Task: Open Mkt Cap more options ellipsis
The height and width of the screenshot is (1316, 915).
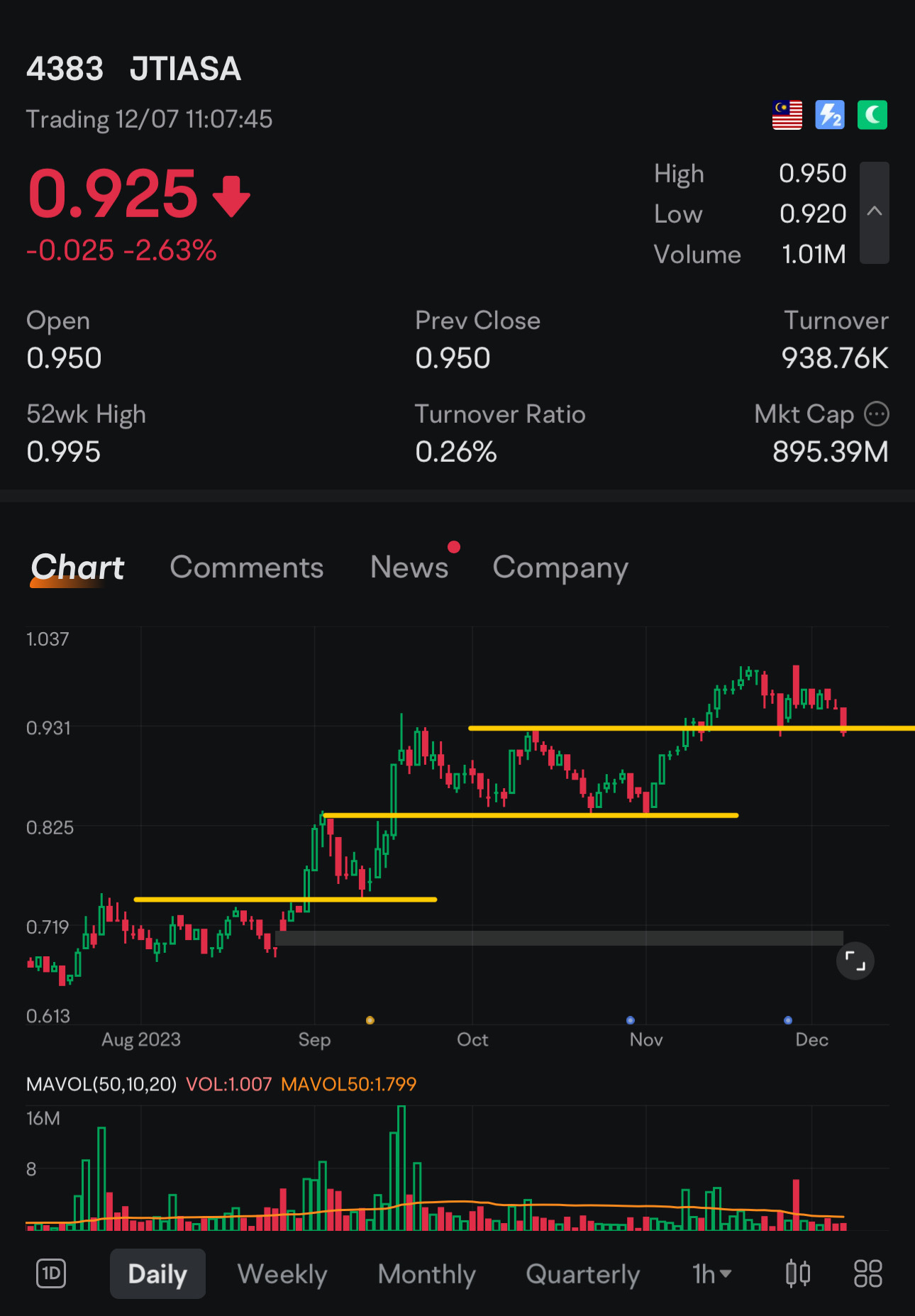Action: [876, 414]
